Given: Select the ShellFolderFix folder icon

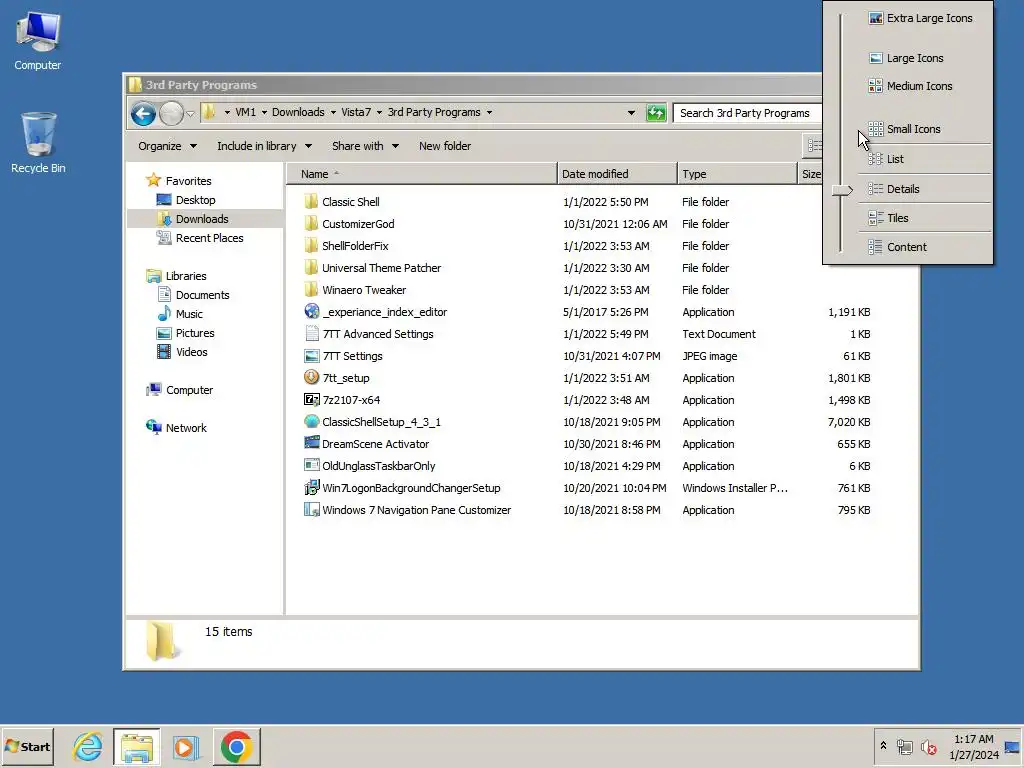Looking at the screenshot, I should point(312,246).
